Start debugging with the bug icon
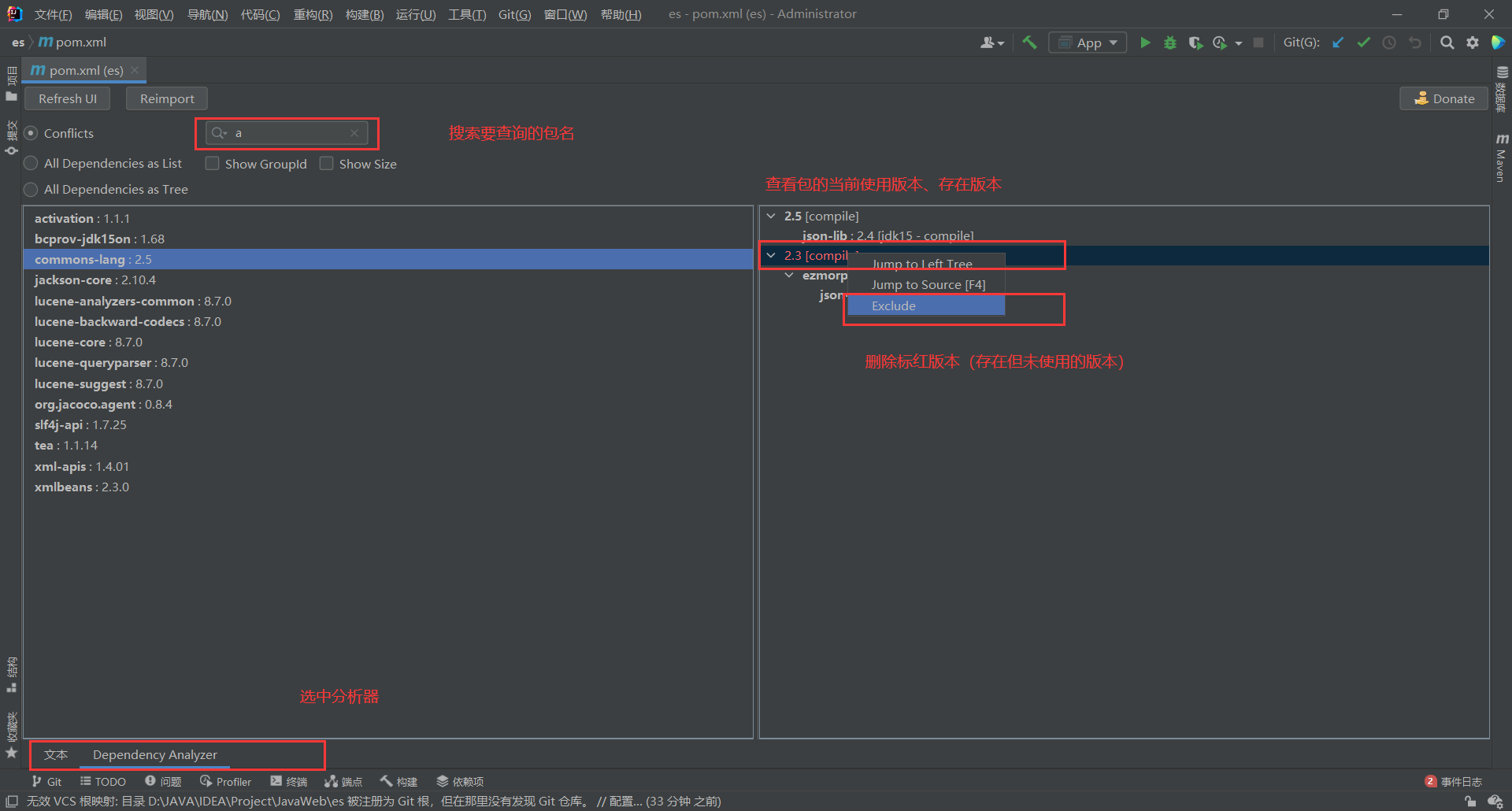 pyautogui.click(x=1170, y=43)
